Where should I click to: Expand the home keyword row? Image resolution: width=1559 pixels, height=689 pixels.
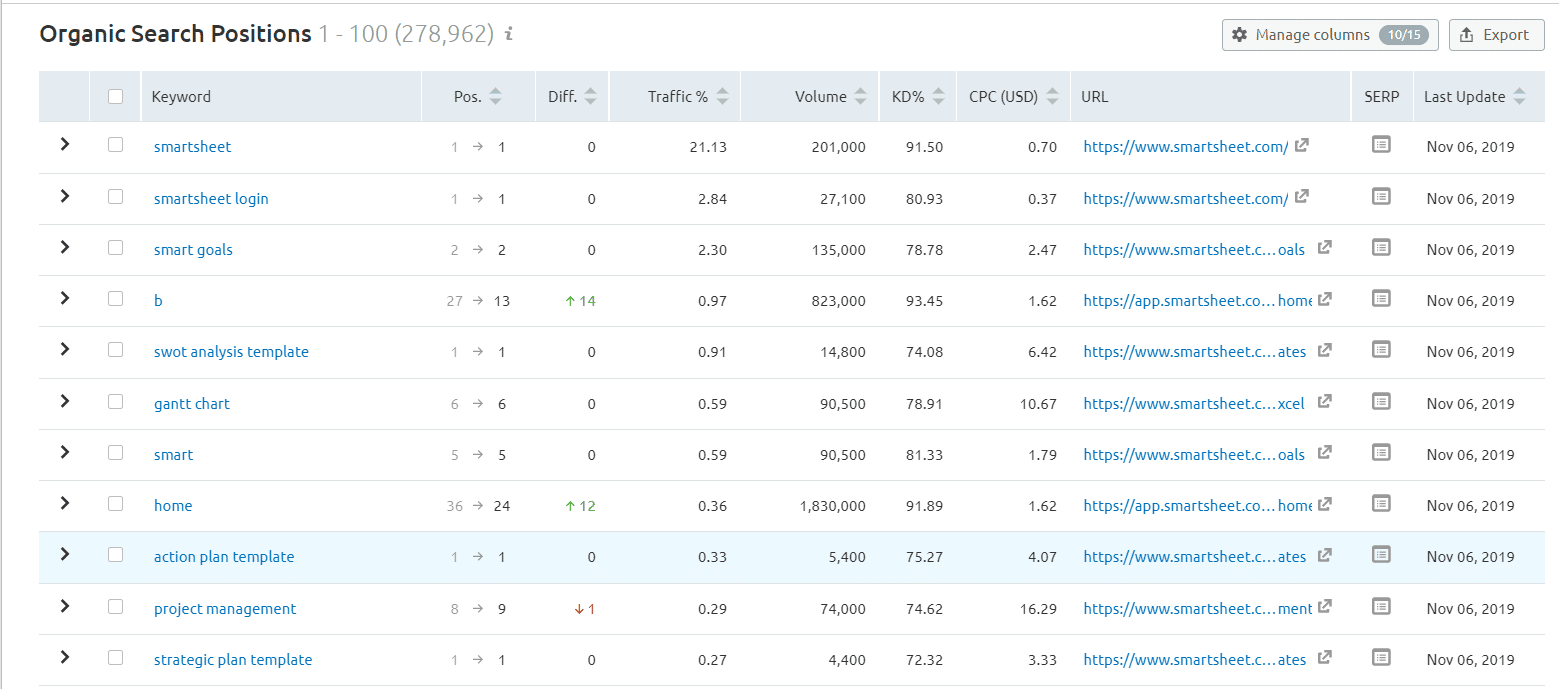65,503
